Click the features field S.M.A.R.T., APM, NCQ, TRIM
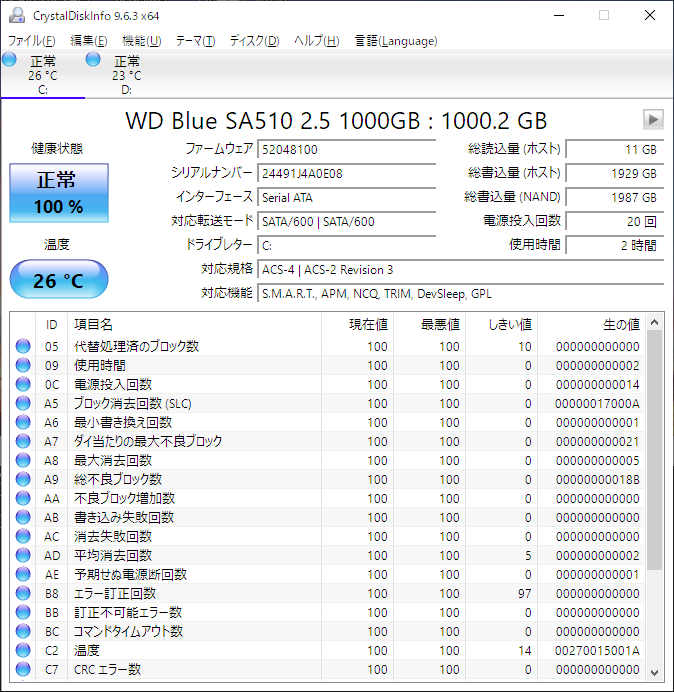The height and width of the screenshot is (692, 674). tap(461, 293)
